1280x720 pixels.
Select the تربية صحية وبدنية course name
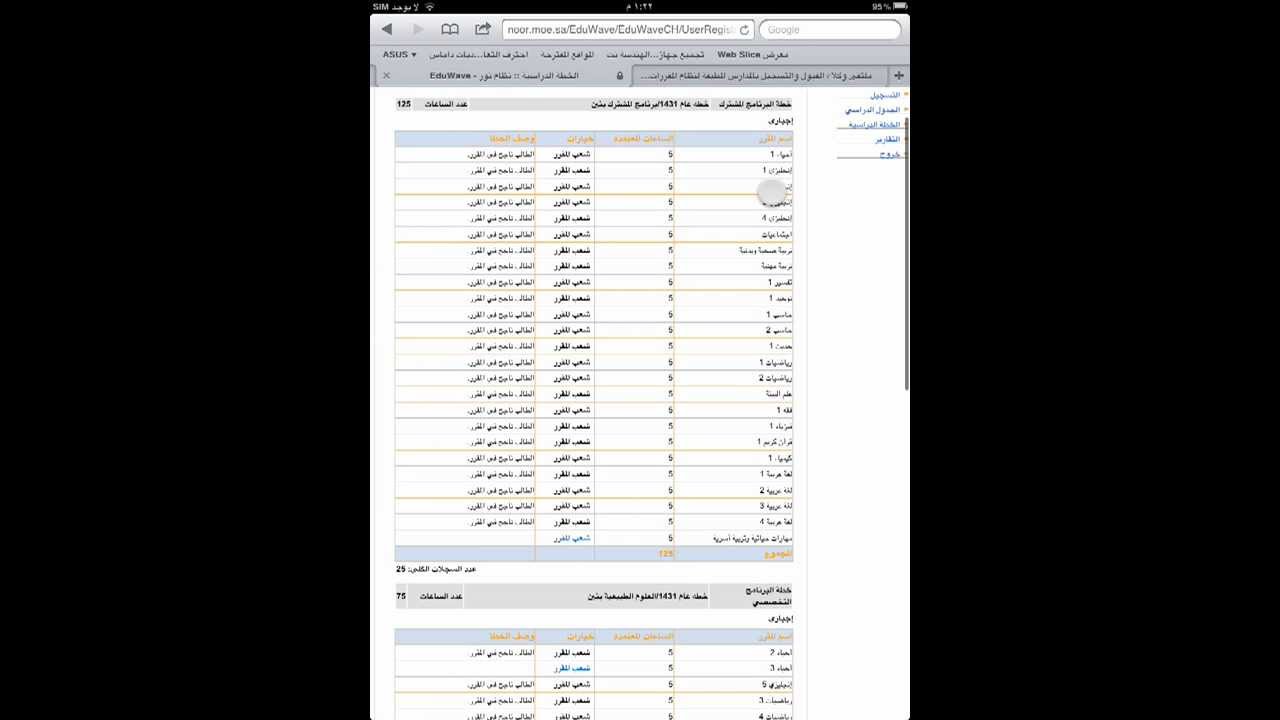coord(766,250)
